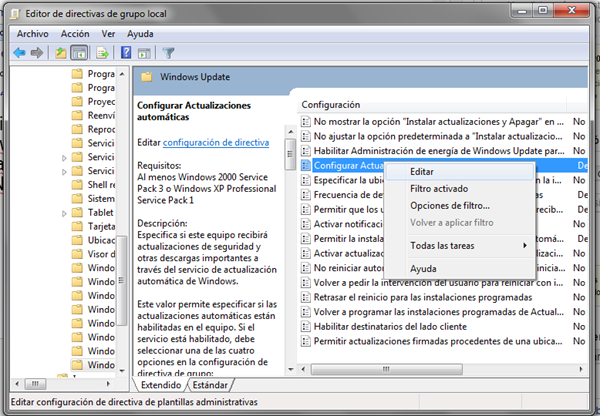Screen dimensions: 600x416
Task: Click the Up one level folder icon
Action: point(60,52)
